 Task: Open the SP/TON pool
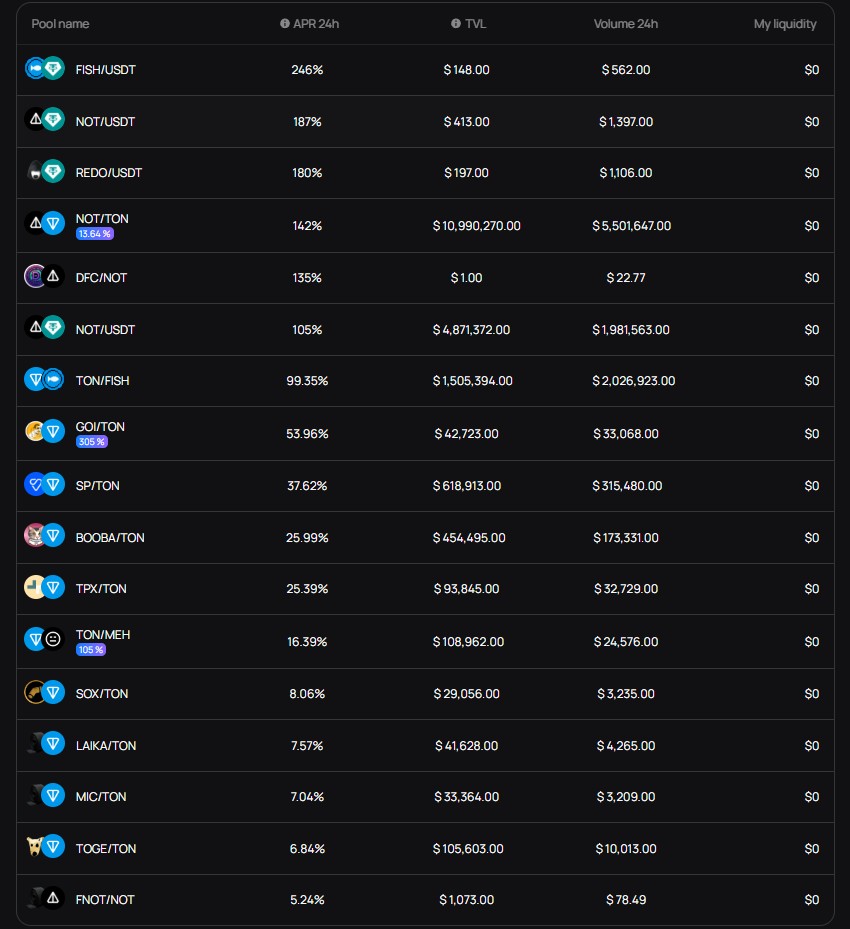(425, 486)
